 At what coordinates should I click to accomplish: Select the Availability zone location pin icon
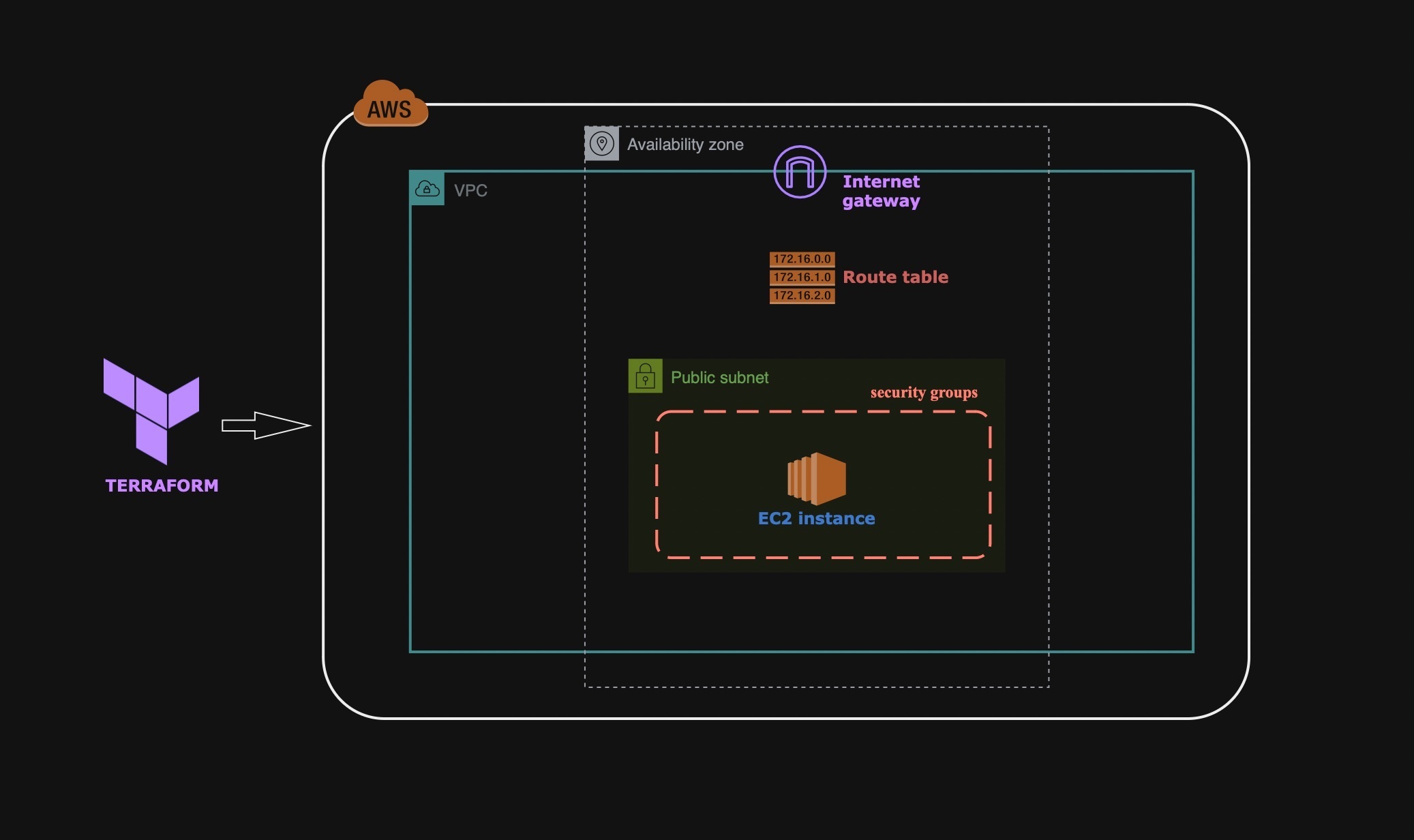coord(602,144)
